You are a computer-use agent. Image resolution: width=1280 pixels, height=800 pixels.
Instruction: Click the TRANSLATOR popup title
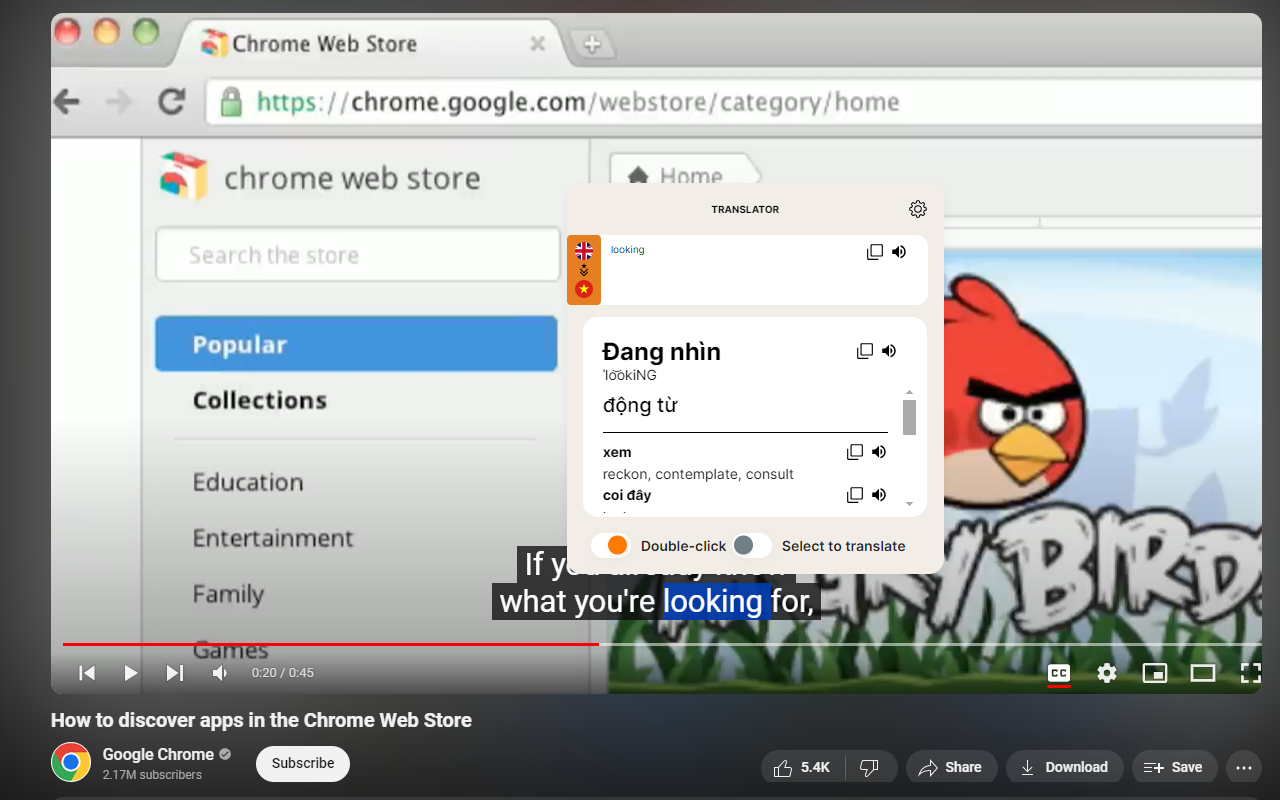pos(745,210)
